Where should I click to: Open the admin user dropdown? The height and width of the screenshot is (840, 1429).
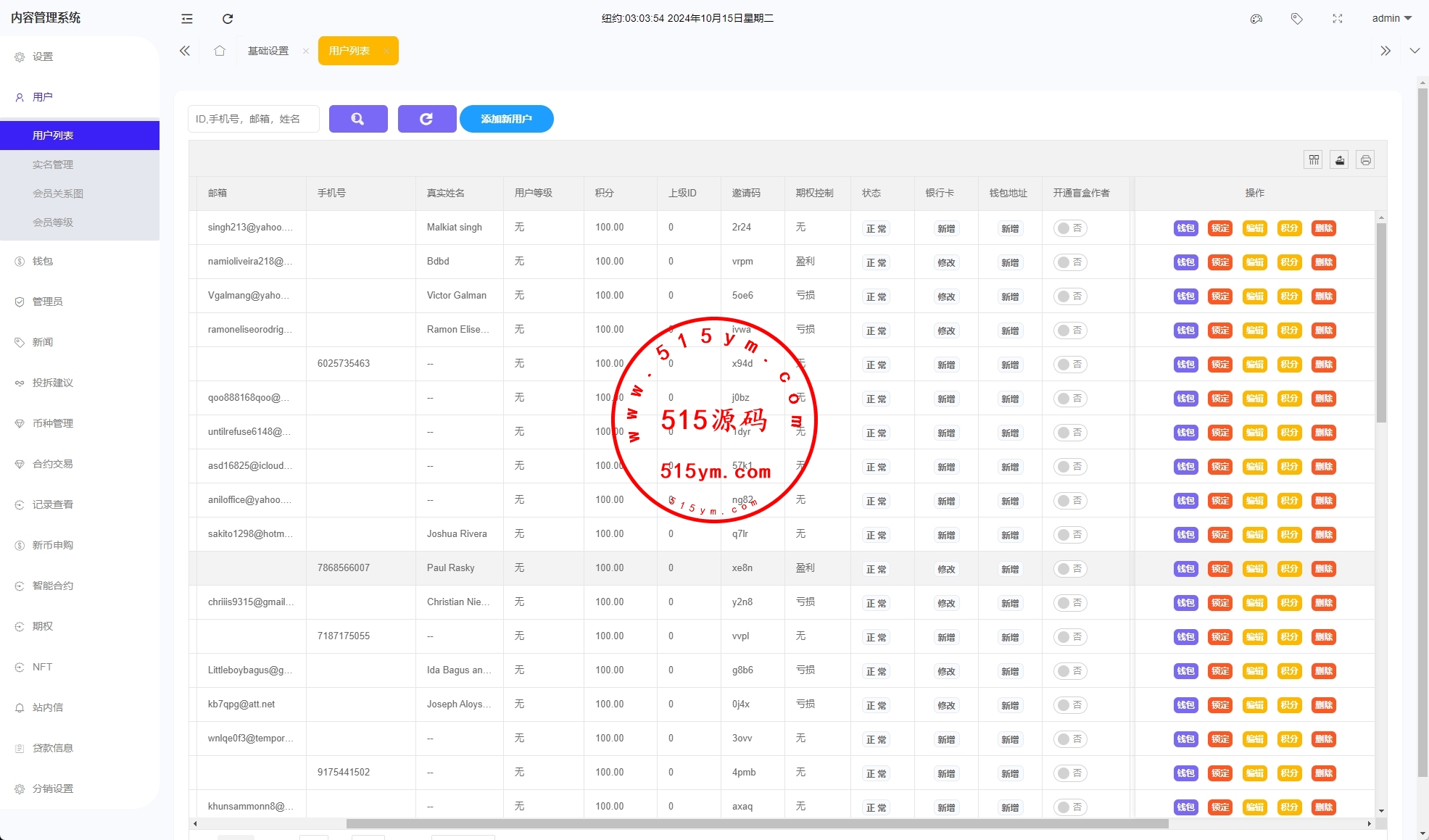(1391, 19)
